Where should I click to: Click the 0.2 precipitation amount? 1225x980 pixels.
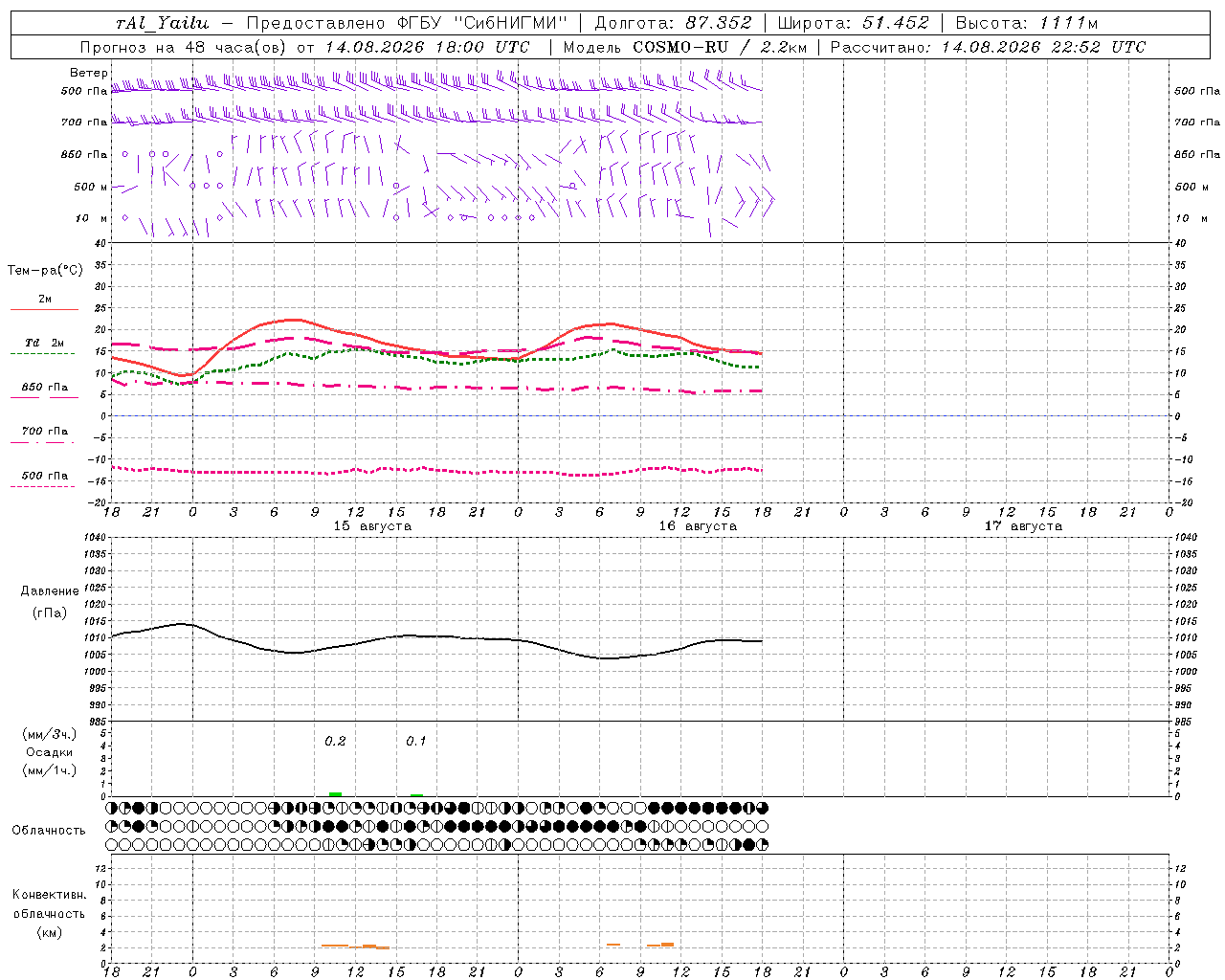pos(335,742)
